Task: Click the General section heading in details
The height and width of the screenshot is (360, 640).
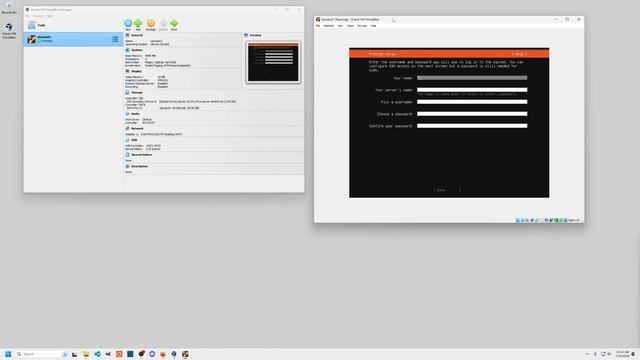Action: pyautogui.click(x=137, y=36)
